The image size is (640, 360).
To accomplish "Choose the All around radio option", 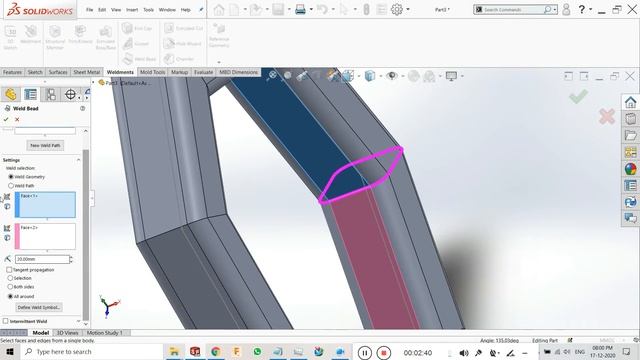I will (x=10, y=296).
